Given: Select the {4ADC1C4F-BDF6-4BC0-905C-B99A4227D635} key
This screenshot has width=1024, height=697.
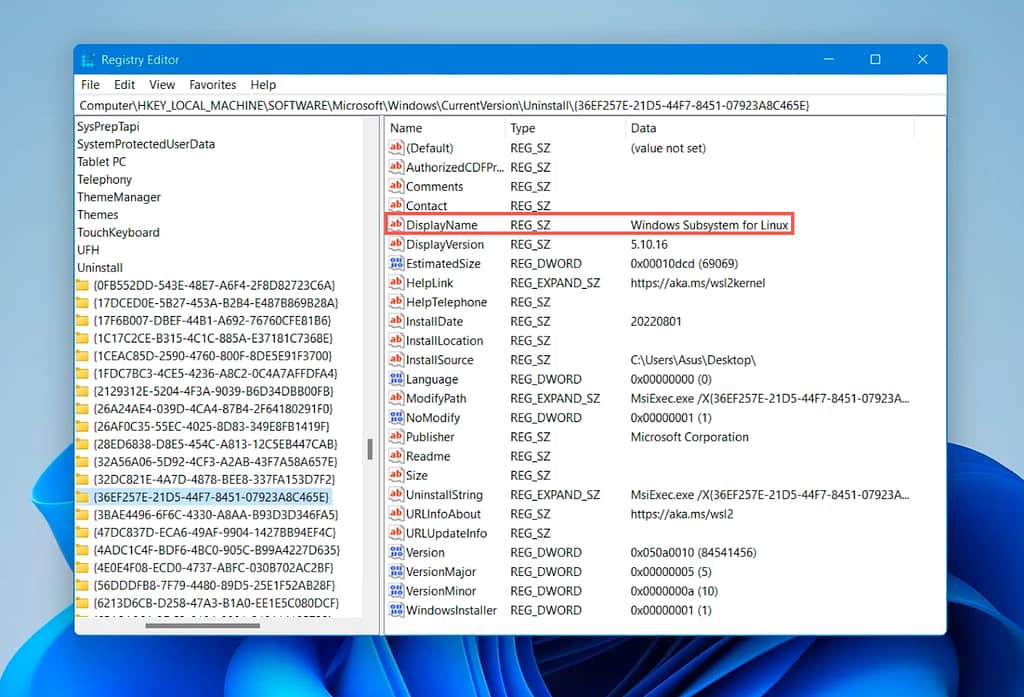Looking at the screenshot, I should tap(216, 550).
